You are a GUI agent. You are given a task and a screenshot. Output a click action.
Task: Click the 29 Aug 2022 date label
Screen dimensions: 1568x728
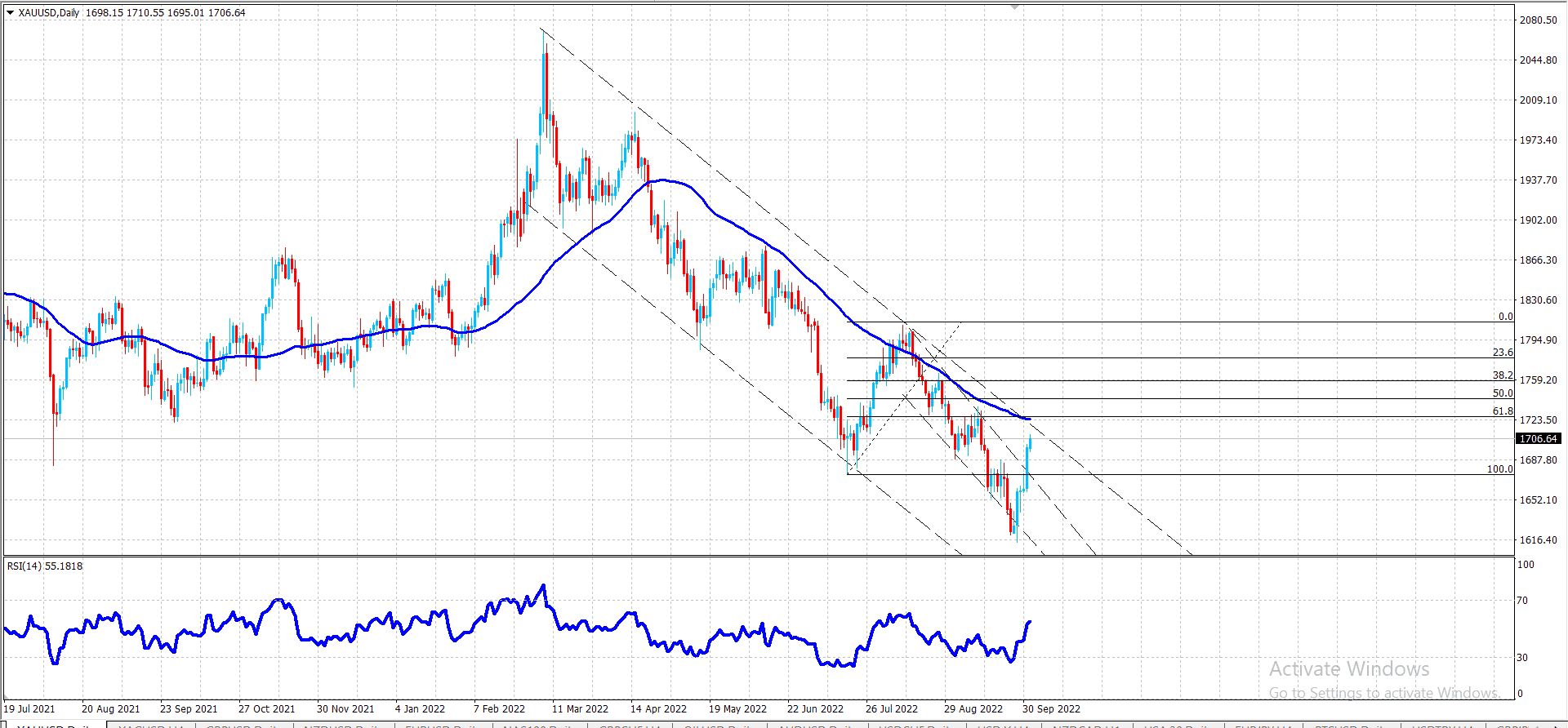tap(973, 709)
